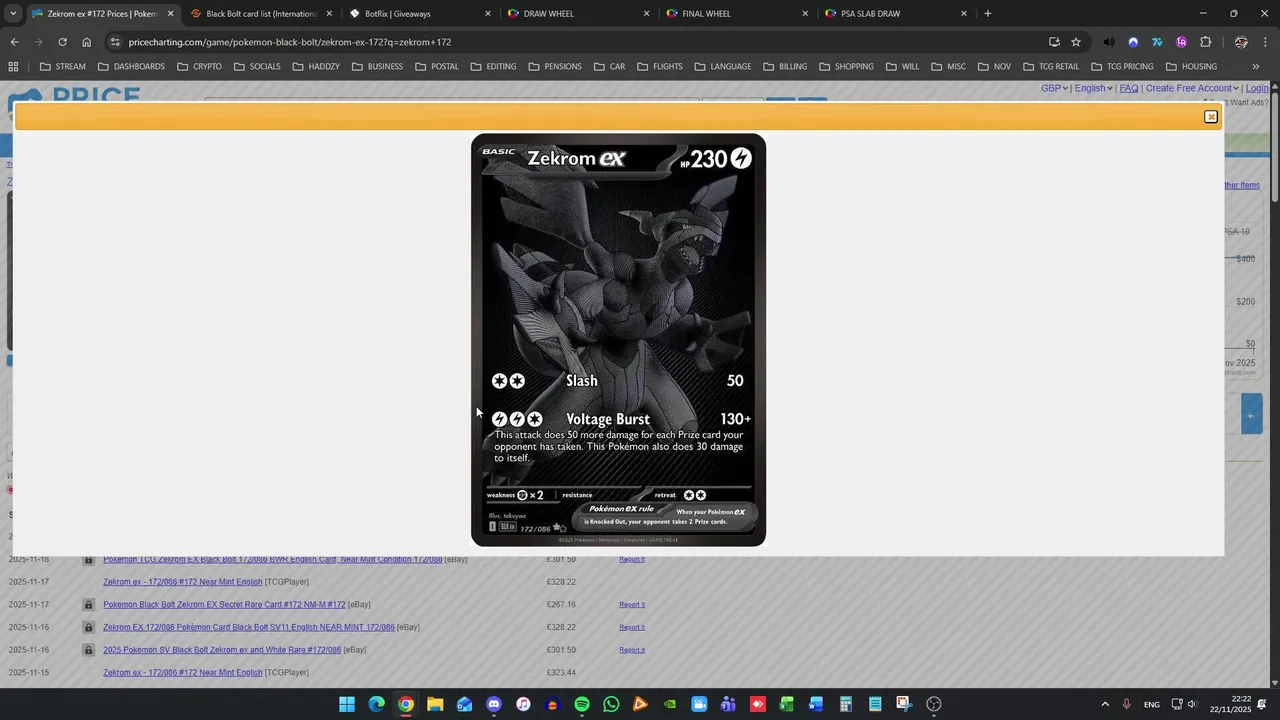Open OBS Studio from taskbar
The width and height of the screenshot is (1280, 720).
click(x=934, y=704)
